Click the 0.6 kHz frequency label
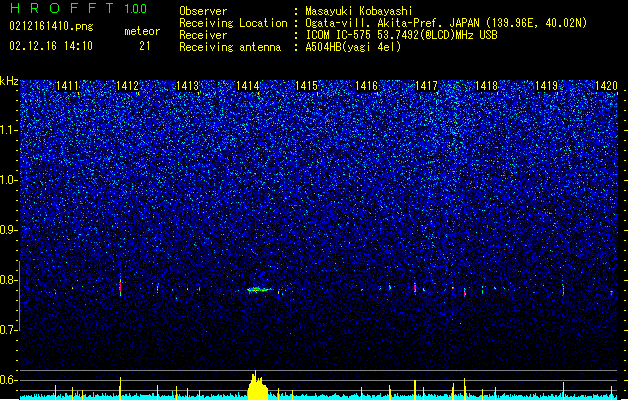The width and height of the screenshot is (629, 400). point(8,380)
